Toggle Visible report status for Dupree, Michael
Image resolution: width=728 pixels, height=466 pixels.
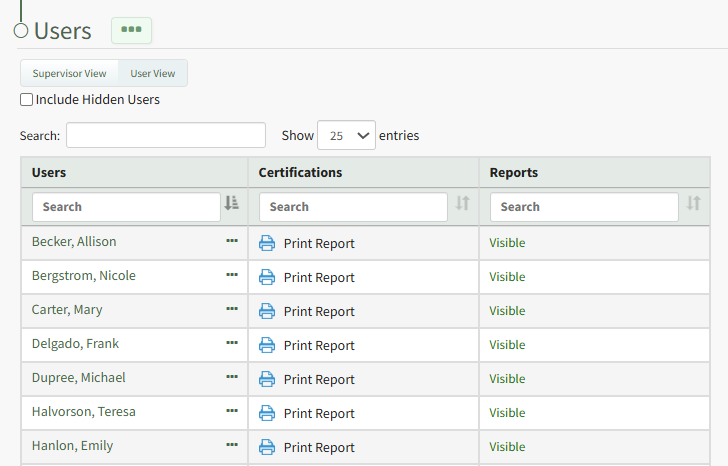[507, 379]
